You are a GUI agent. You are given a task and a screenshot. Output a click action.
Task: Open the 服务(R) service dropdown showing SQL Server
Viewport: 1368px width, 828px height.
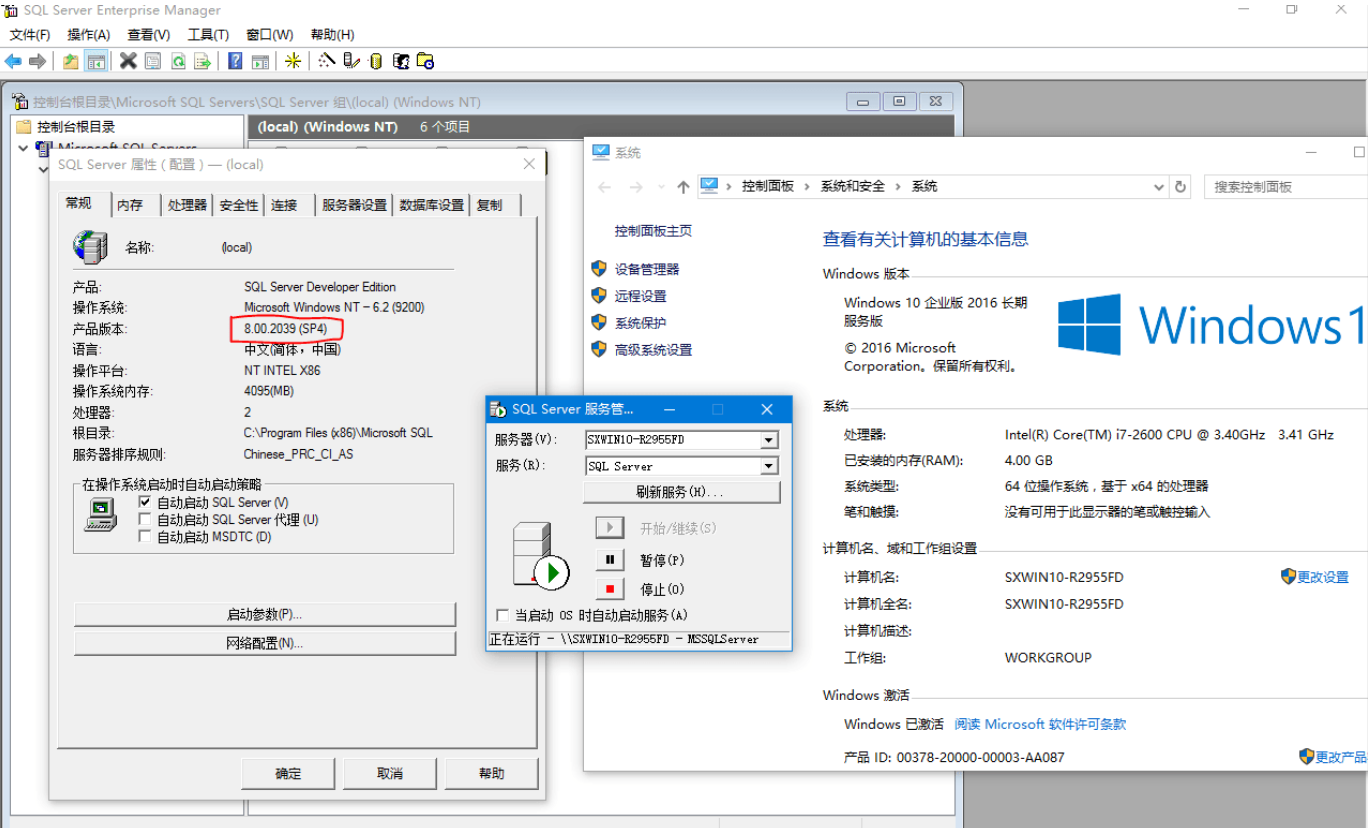[769, 466]
